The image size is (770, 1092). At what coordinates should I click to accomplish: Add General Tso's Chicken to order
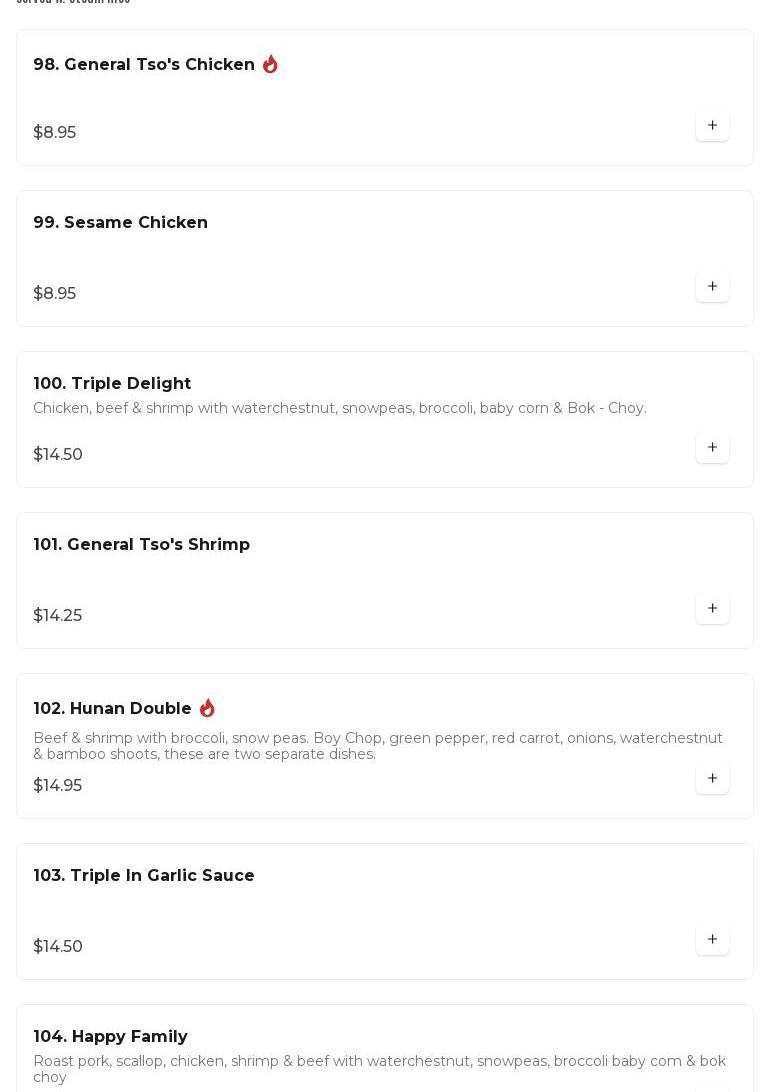point(712,126)
